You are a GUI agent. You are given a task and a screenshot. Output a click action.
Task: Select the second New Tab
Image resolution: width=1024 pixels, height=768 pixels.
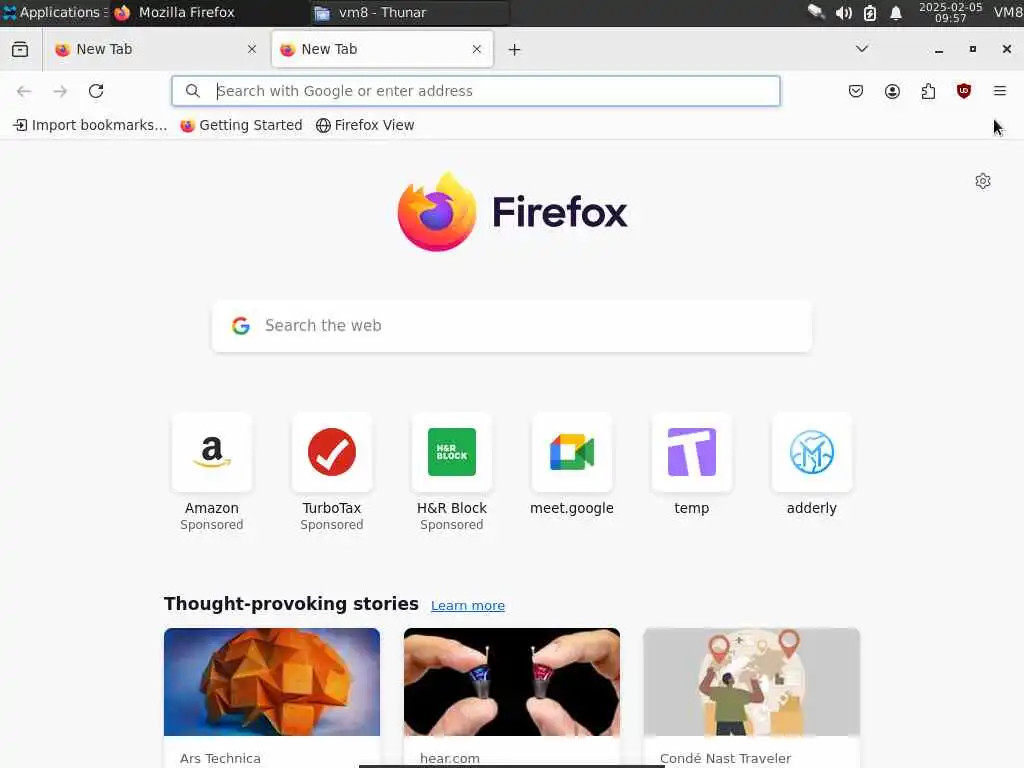[x=382, y=49]
